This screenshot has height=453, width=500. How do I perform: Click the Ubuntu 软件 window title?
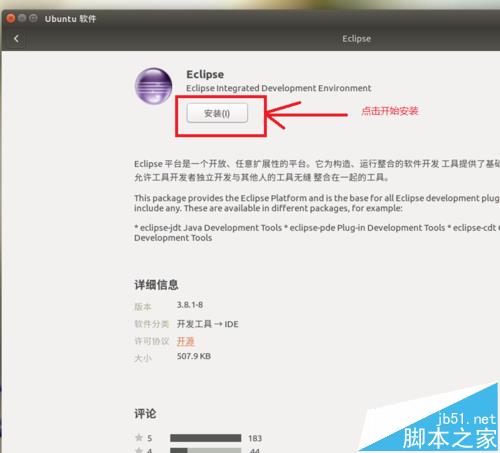pos(70,19)
